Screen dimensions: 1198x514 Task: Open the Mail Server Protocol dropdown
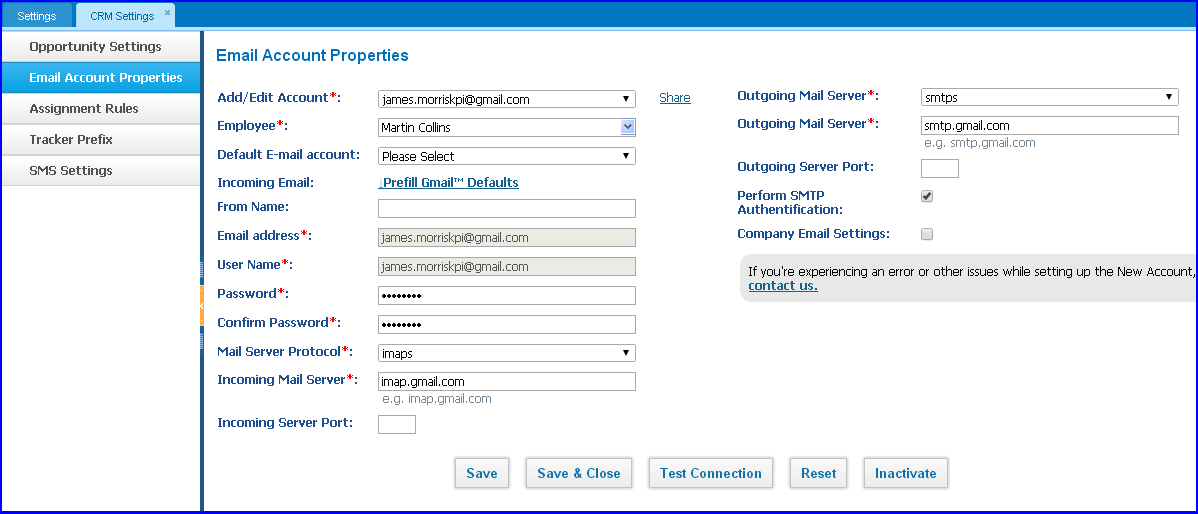[507, 353]
